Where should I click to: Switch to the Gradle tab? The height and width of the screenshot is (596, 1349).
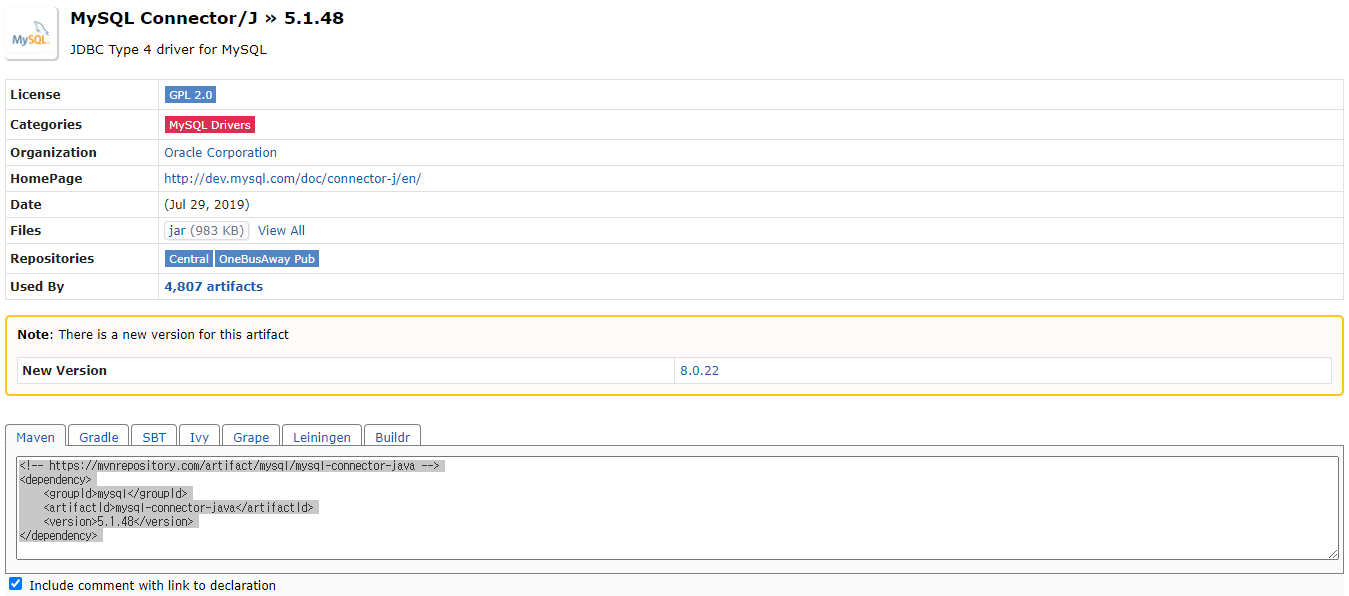(99, 437)
